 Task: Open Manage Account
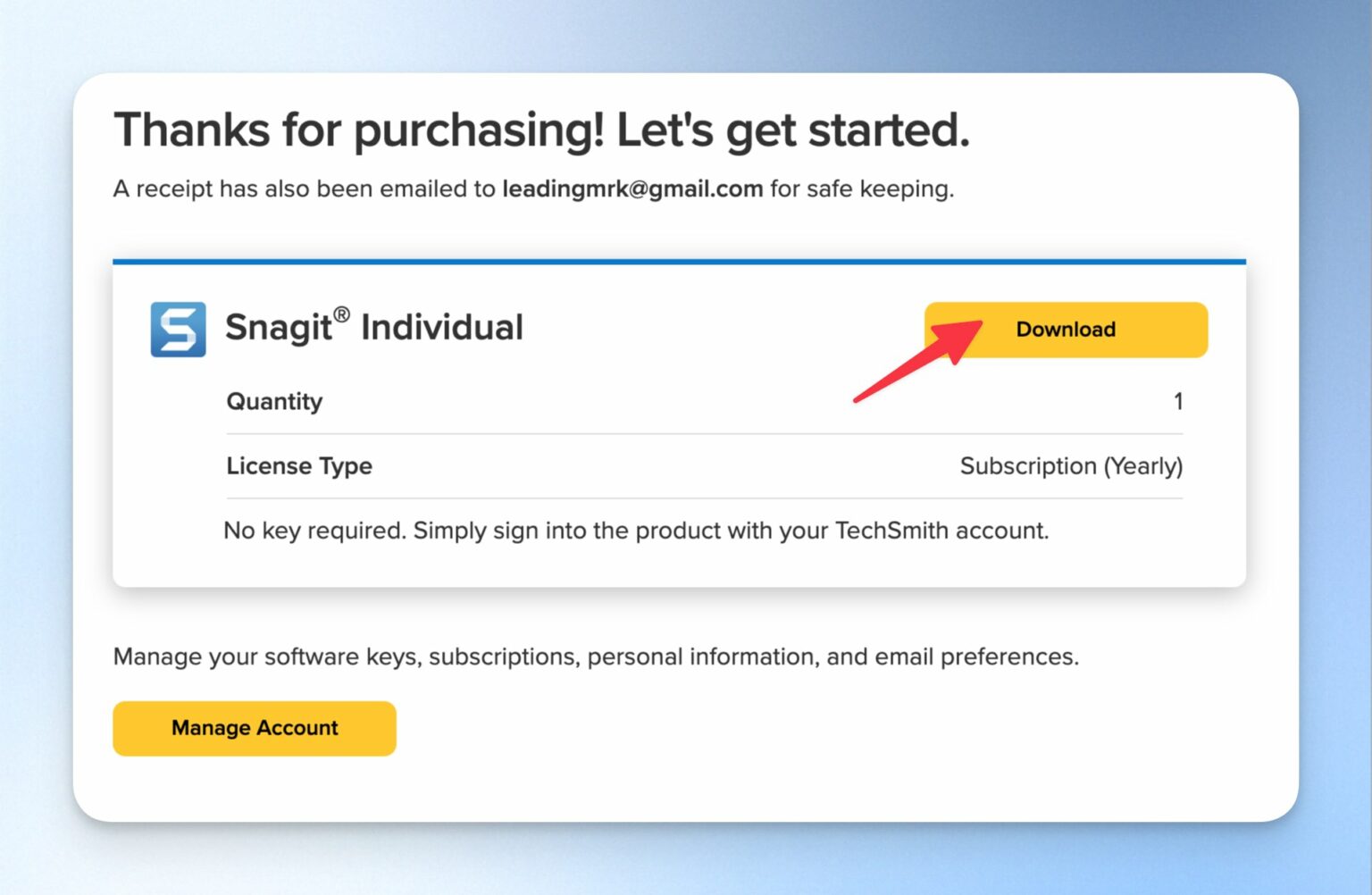[255, 728]
